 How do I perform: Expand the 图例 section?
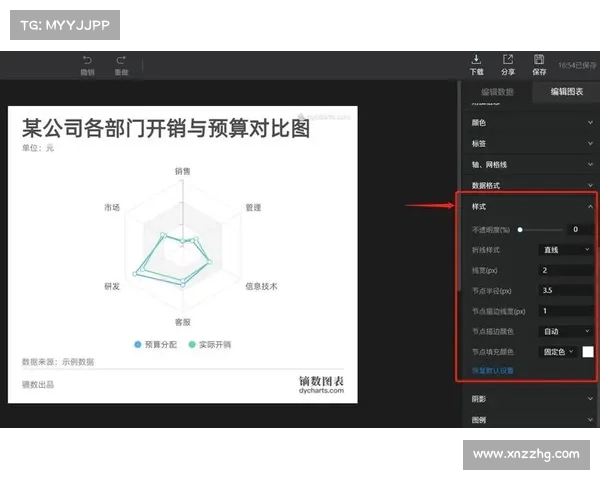[x=532, y=420]
